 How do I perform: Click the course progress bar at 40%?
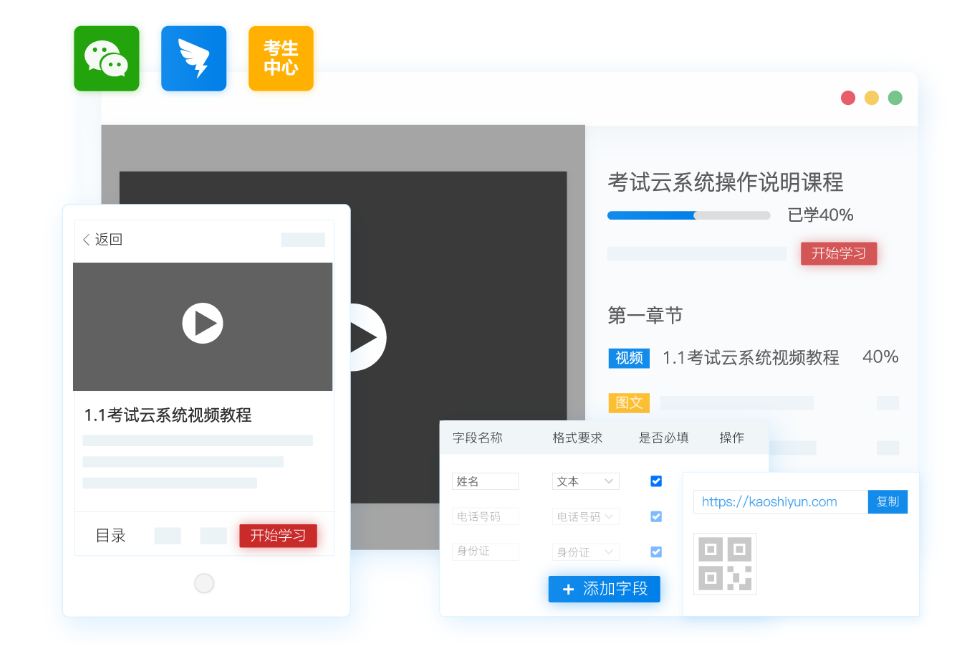pos(688,215)
